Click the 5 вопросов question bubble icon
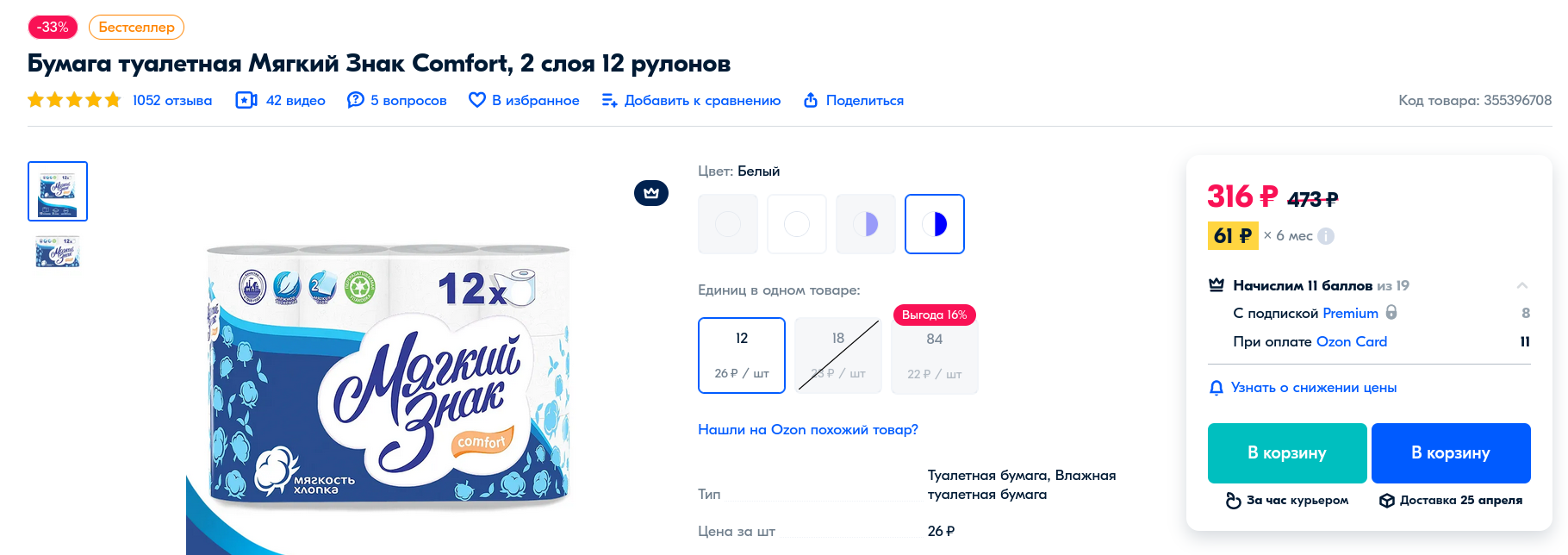Image resolution: width=1568 pixels, height=555 pixels. click(x=355, y=100)
